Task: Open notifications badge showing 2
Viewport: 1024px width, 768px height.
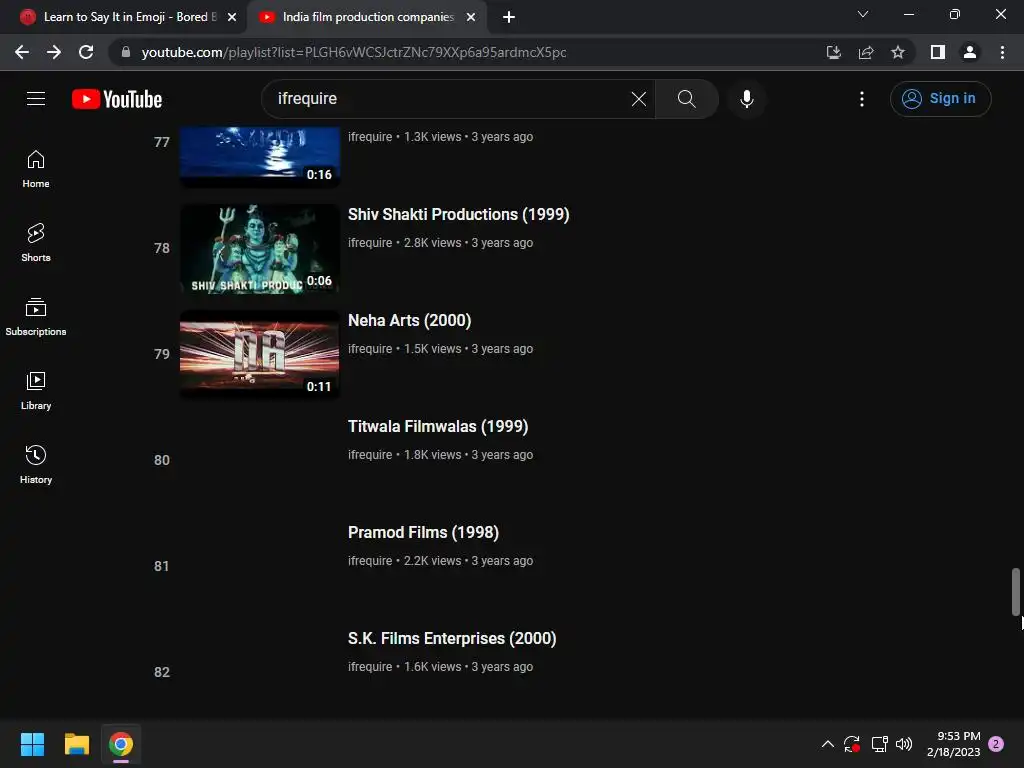Action: point(996,744)
